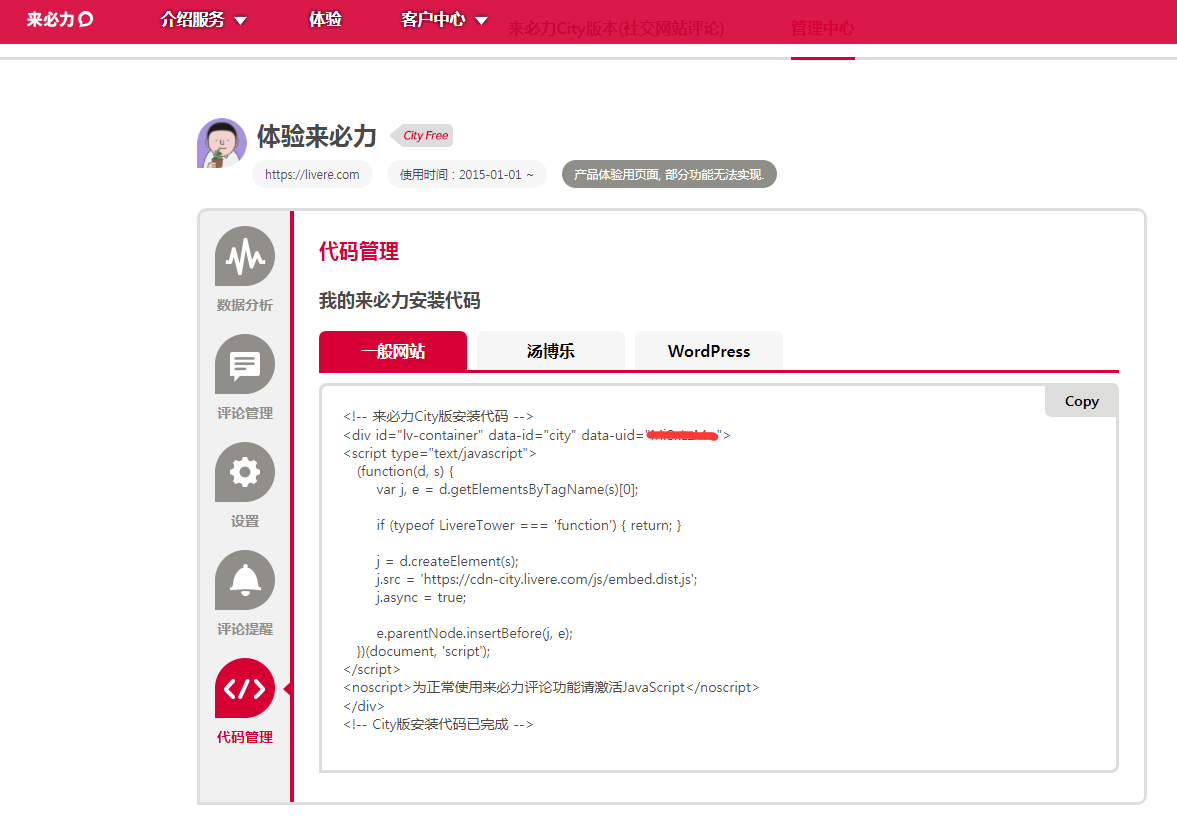
Task: Select the 一般网站 tab
Action: click(x=393, y=351)
